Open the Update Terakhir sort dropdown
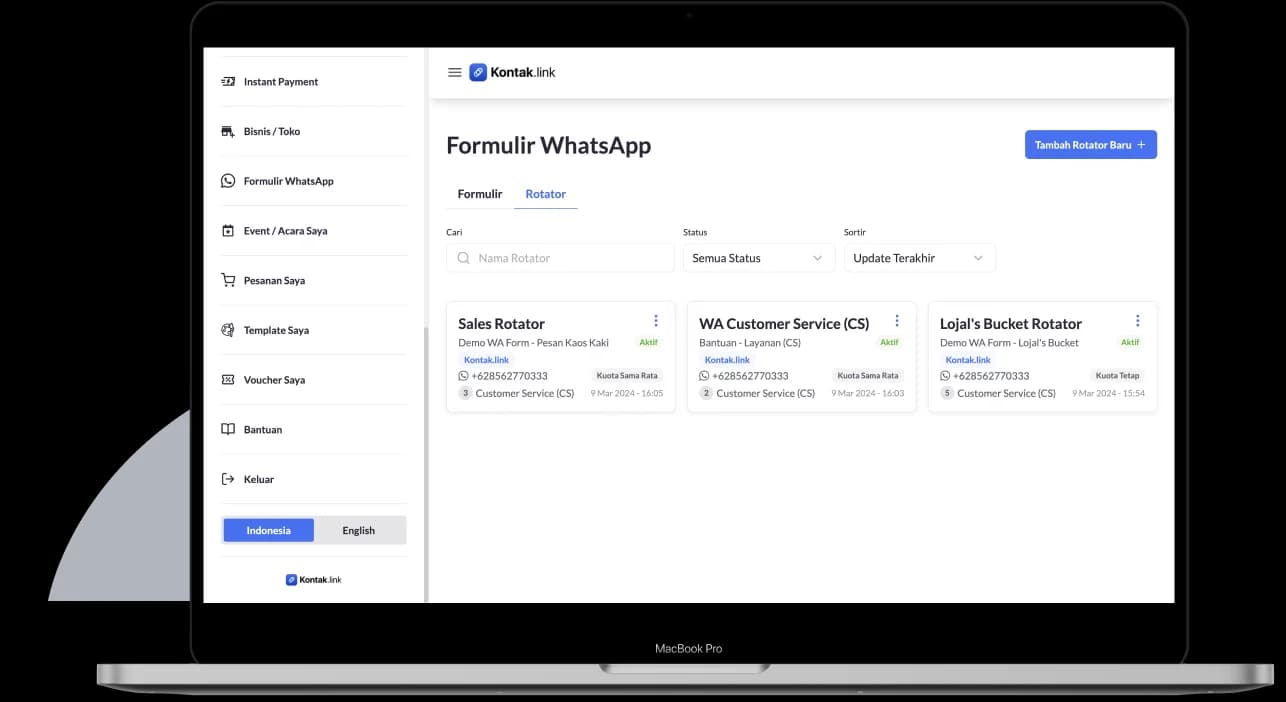1286x702 pixels. pyautogui.click(x=920, y=258)
